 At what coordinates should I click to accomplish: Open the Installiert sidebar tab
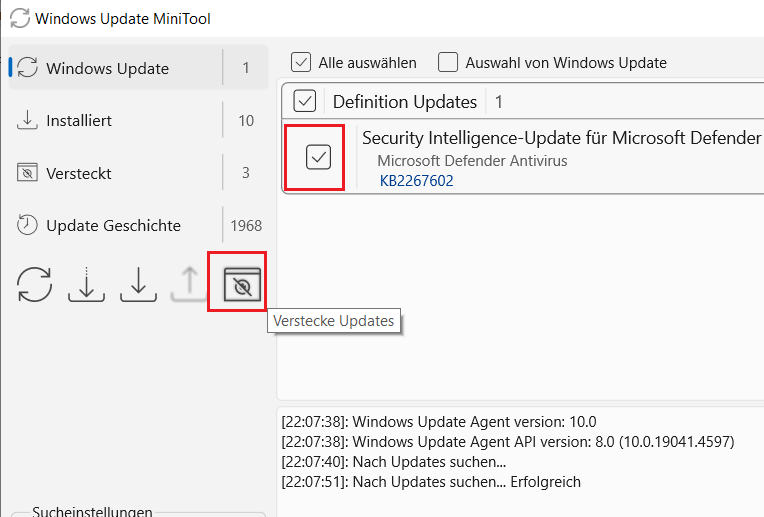click(138, 120)
